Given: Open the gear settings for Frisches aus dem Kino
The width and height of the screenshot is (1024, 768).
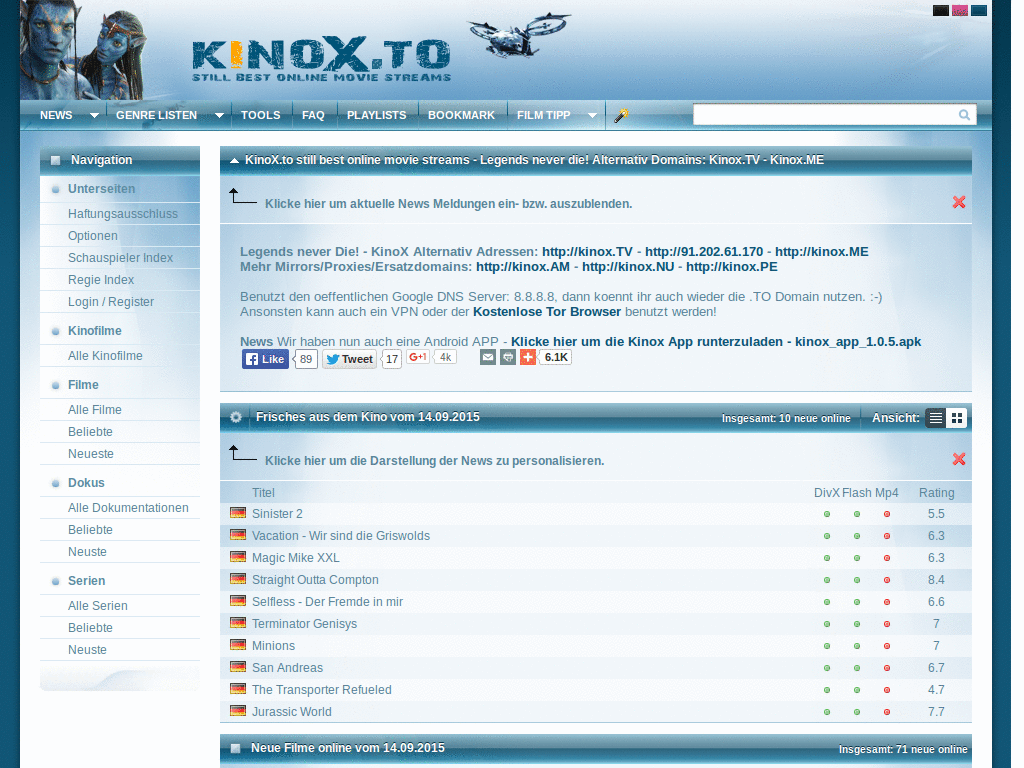Looking at the screenshot, I should [236, 417].
